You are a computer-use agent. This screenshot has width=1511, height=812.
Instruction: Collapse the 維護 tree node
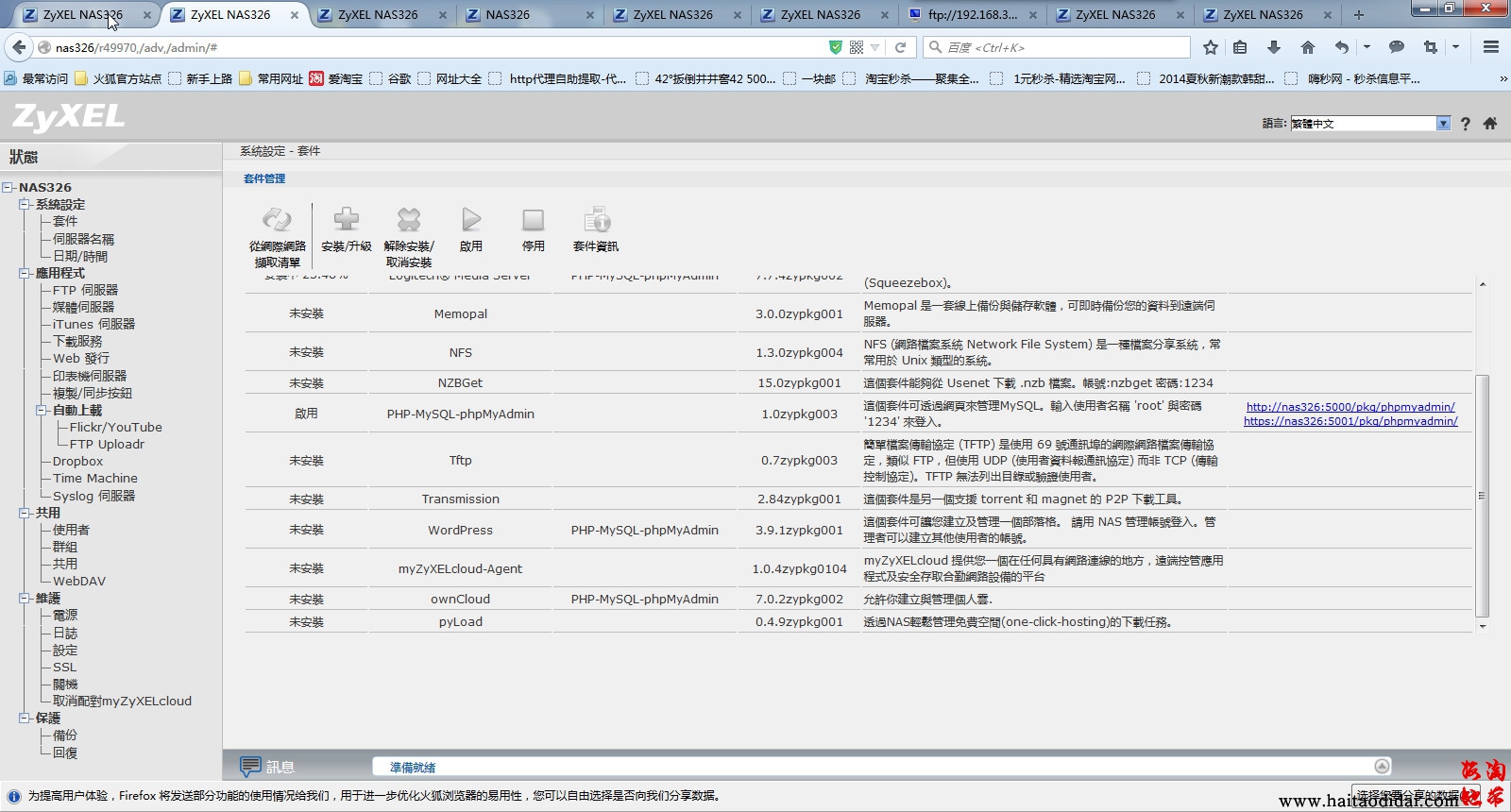[x=25, y=599]
